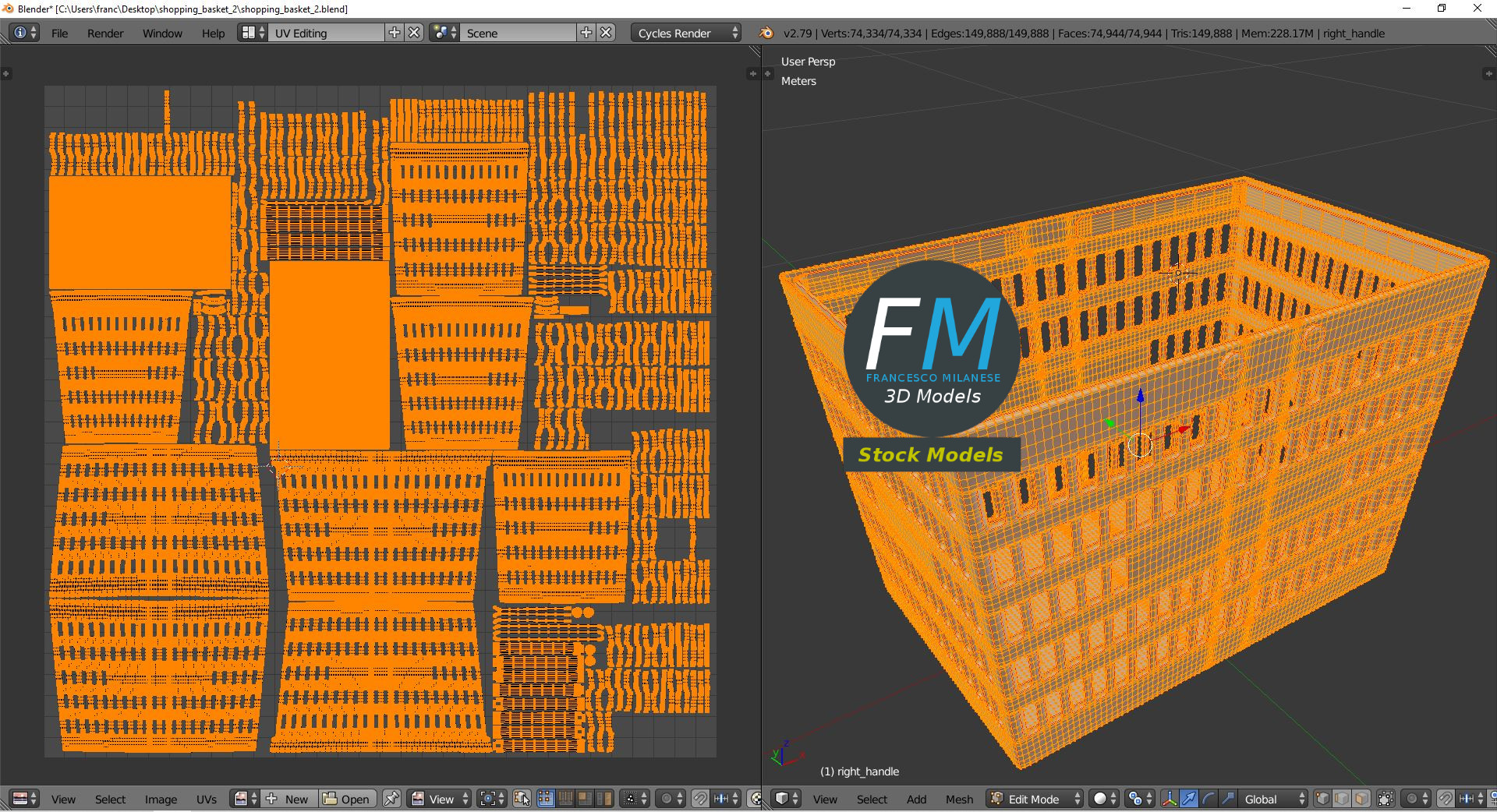The height and width of the screenshot is (812, 1497).
Task: Open the Global transform orientation dropdown
Action: (x=1273, y=799)
